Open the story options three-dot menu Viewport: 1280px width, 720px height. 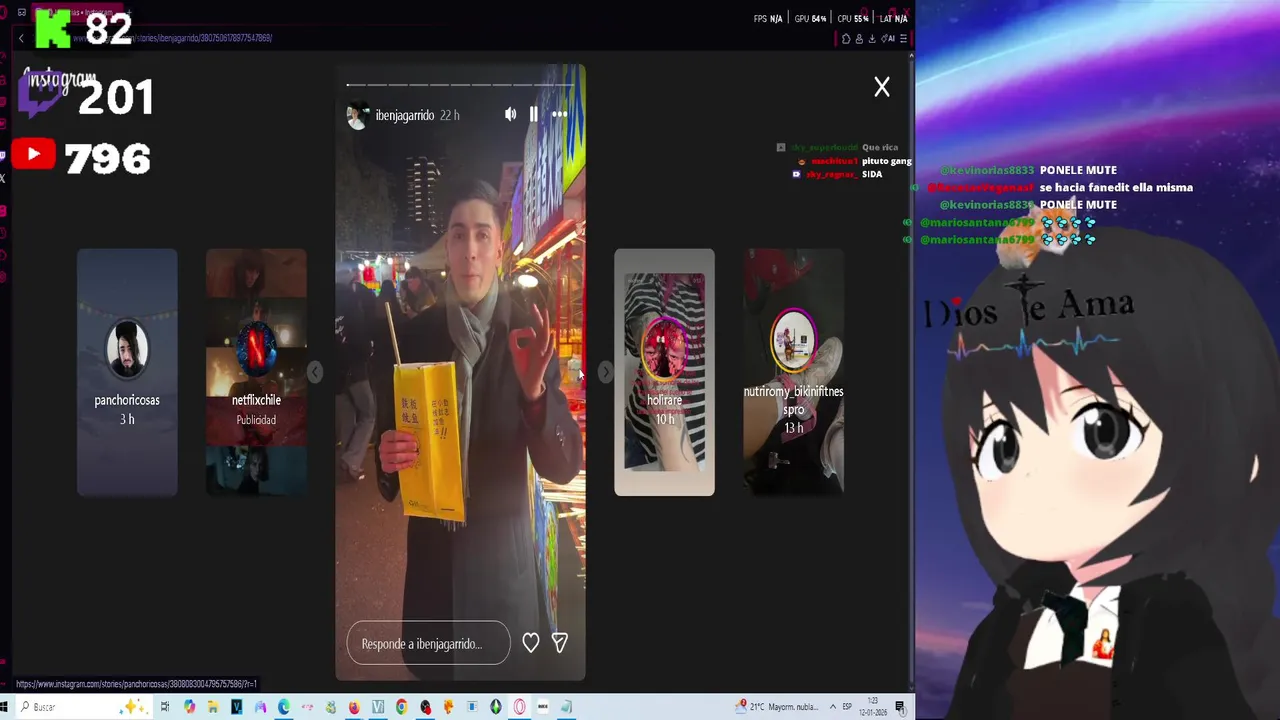[560, 114]
